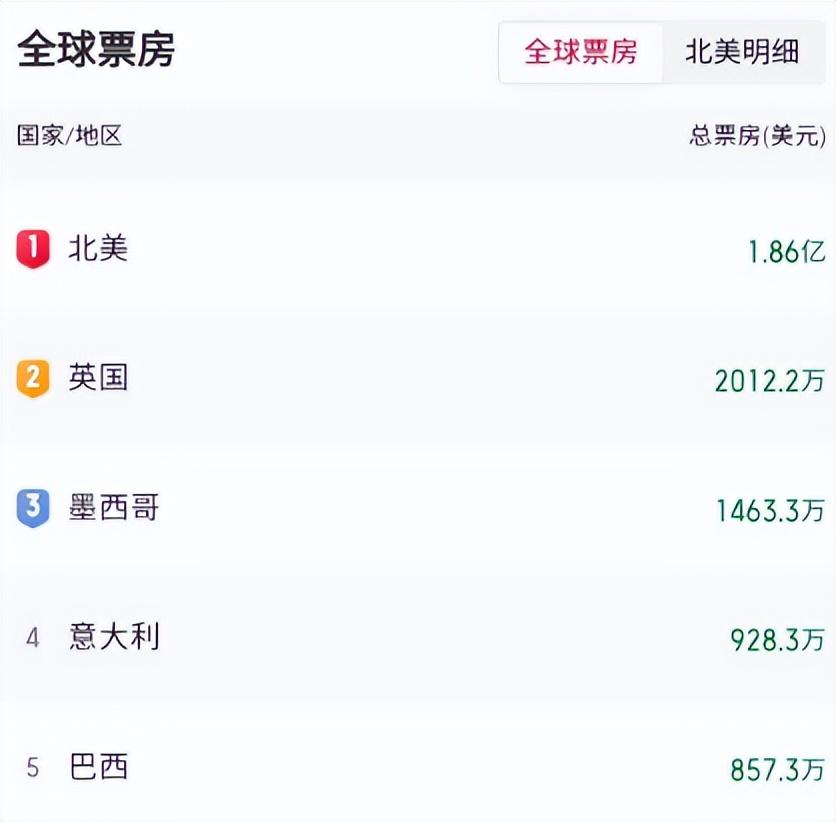
Task: Click rank number 4 beside 意大利
Action: (x=33, y=638)
